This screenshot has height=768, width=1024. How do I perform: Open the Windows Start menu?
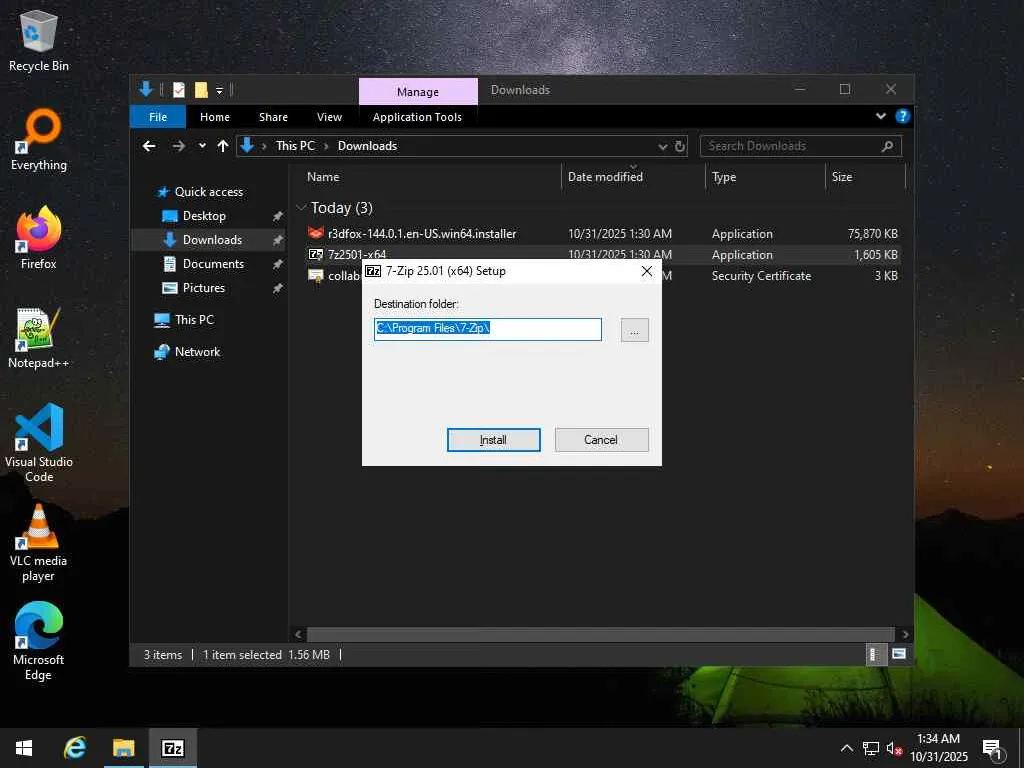(x=24, y=748)
